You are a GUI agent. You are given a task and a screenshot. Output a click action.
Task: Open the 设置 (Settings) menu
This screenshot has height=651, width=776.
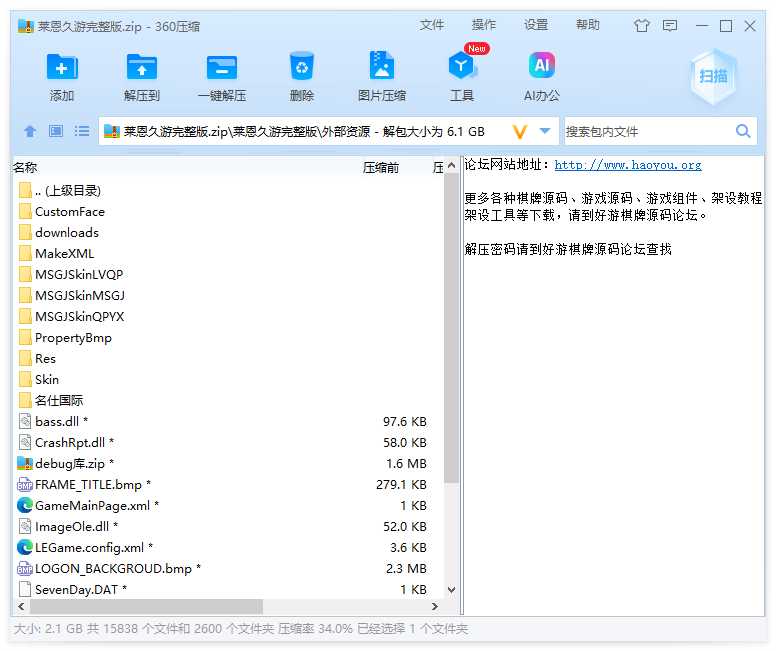coord(535,25)
